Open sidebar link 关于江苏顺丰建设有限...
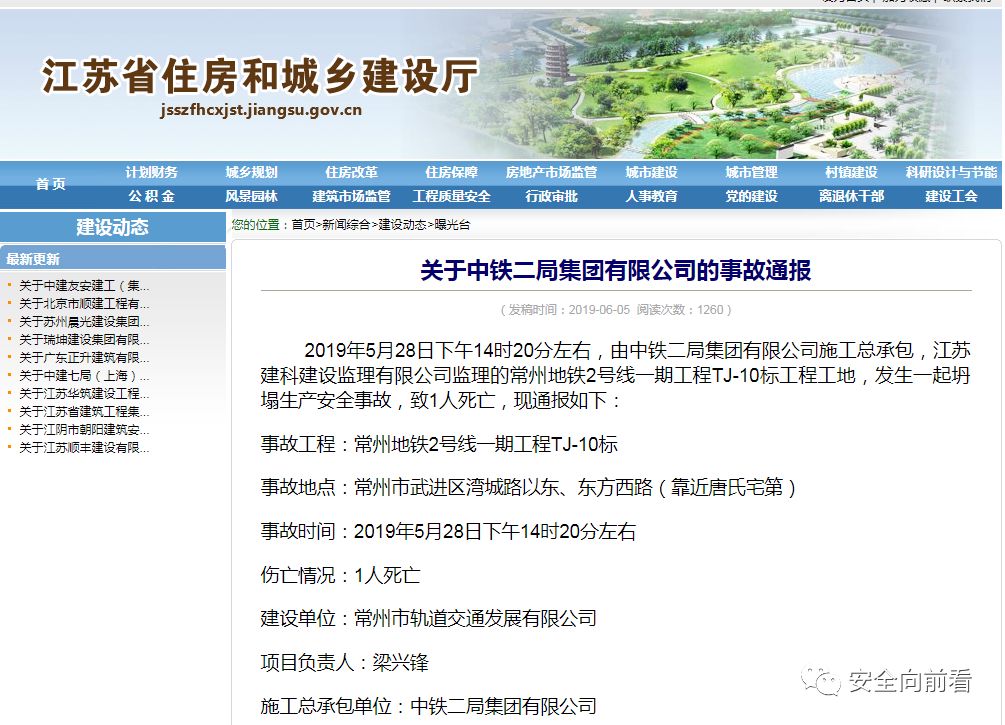 pyautogui.click(x=84, y=447)
